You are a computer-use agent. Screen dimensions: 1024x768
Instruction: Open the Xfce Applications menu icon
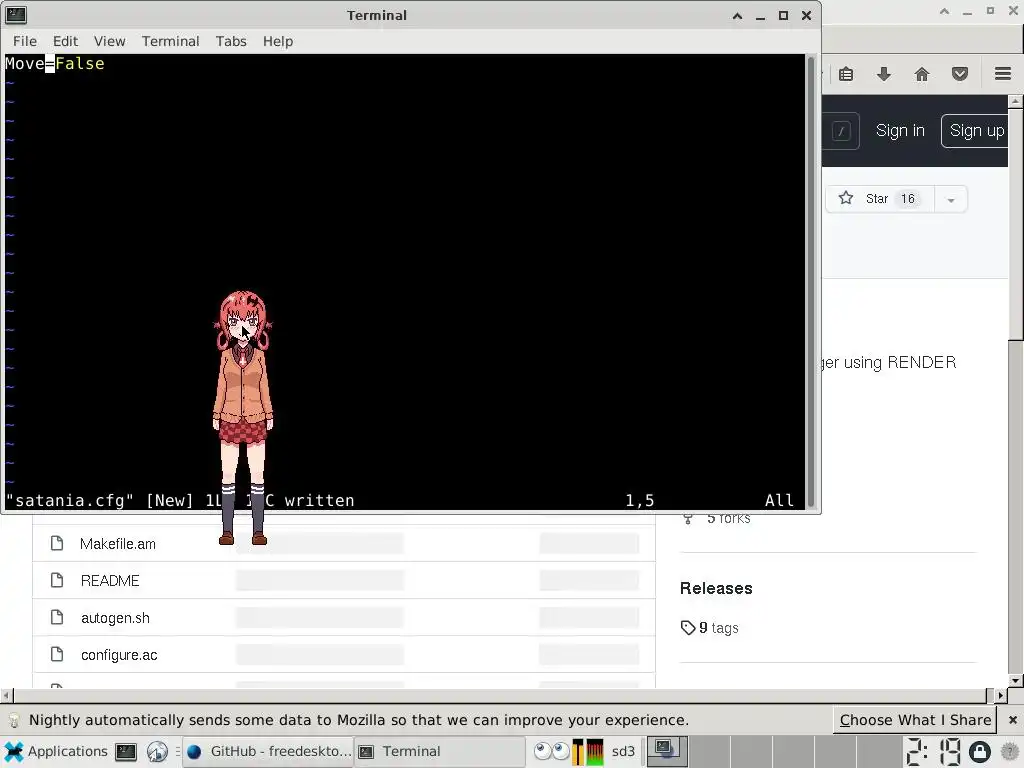(x=13, y=751)
